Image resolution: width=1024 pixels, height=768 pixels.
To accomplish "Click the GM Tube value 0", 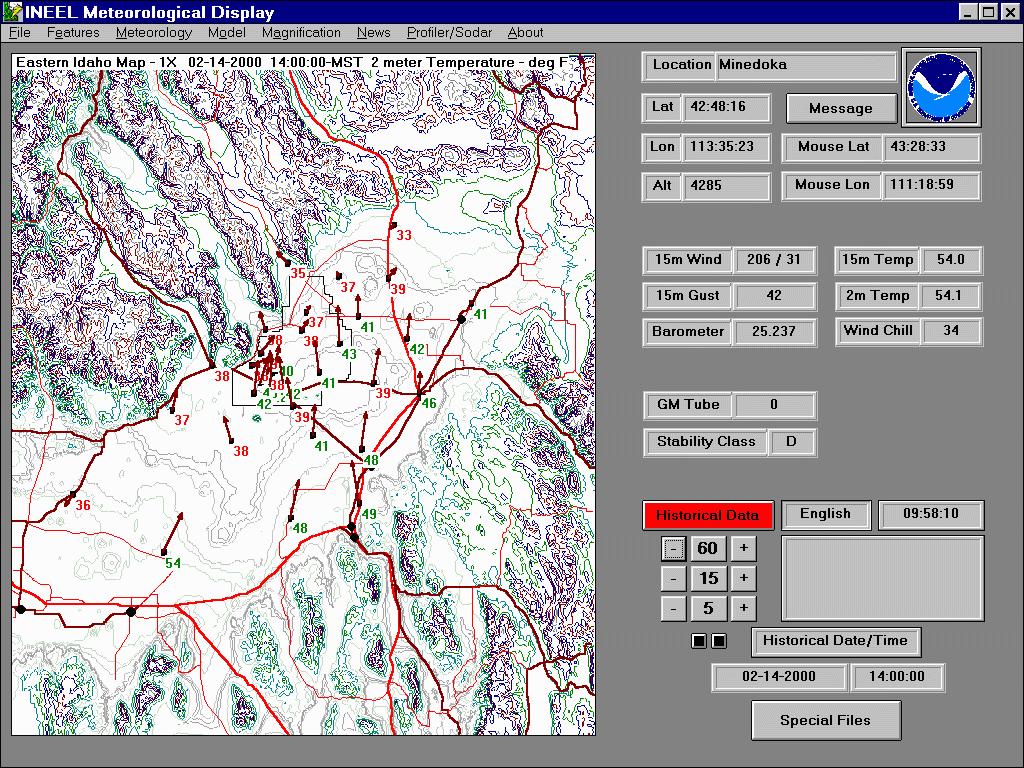I will click(x=775, y=405).
